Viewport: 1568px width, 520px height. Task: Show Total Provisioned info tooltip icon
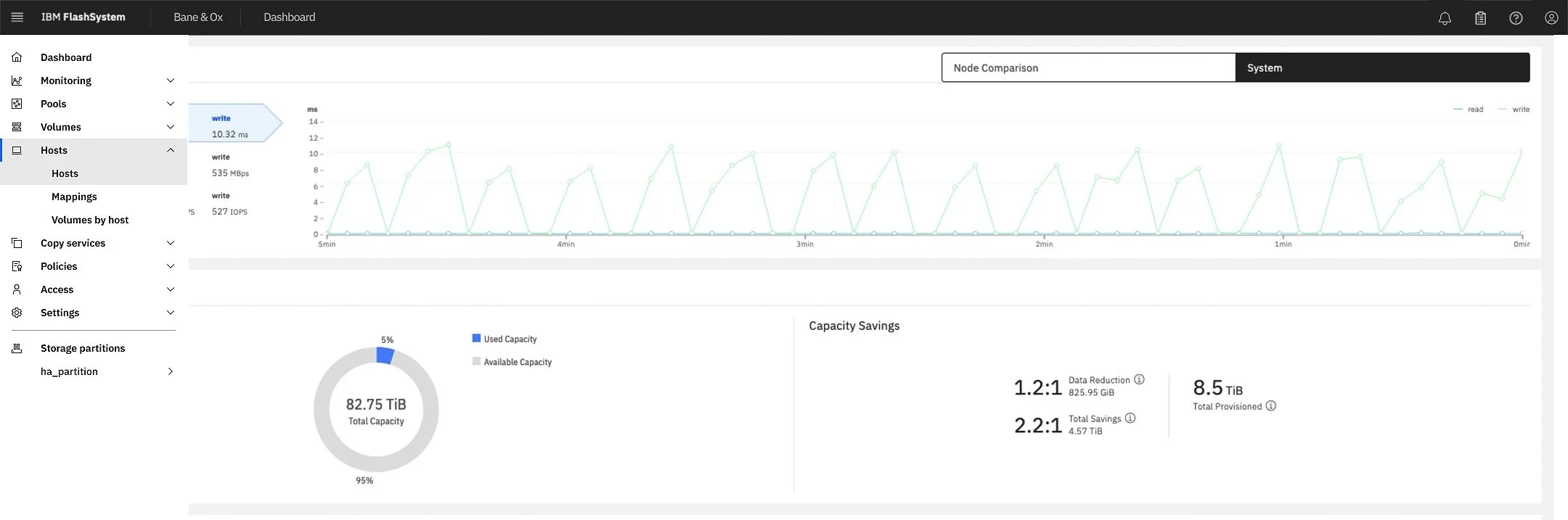coord(1270,405)
